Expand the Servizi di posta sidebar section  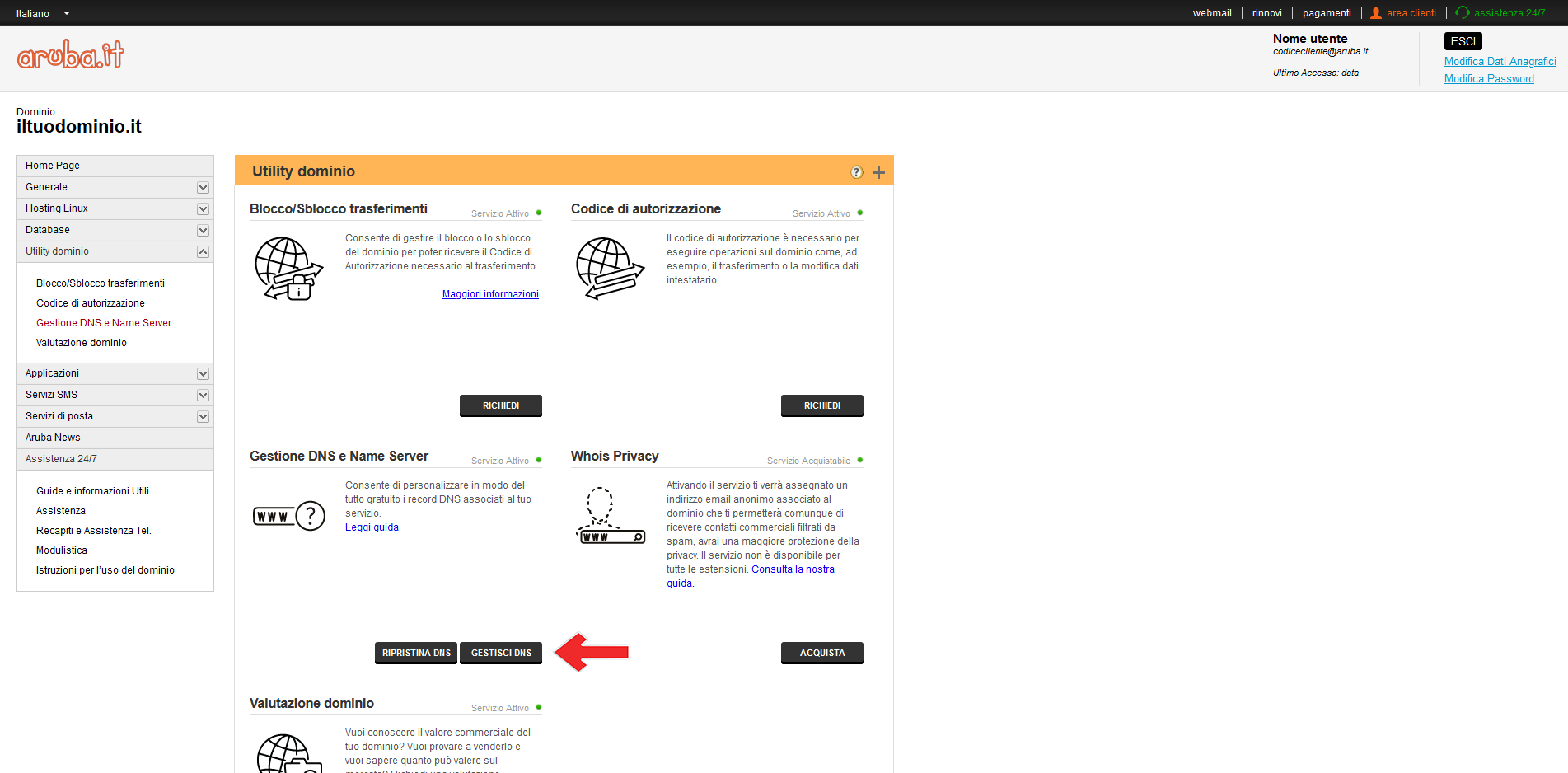click(203, 417)
